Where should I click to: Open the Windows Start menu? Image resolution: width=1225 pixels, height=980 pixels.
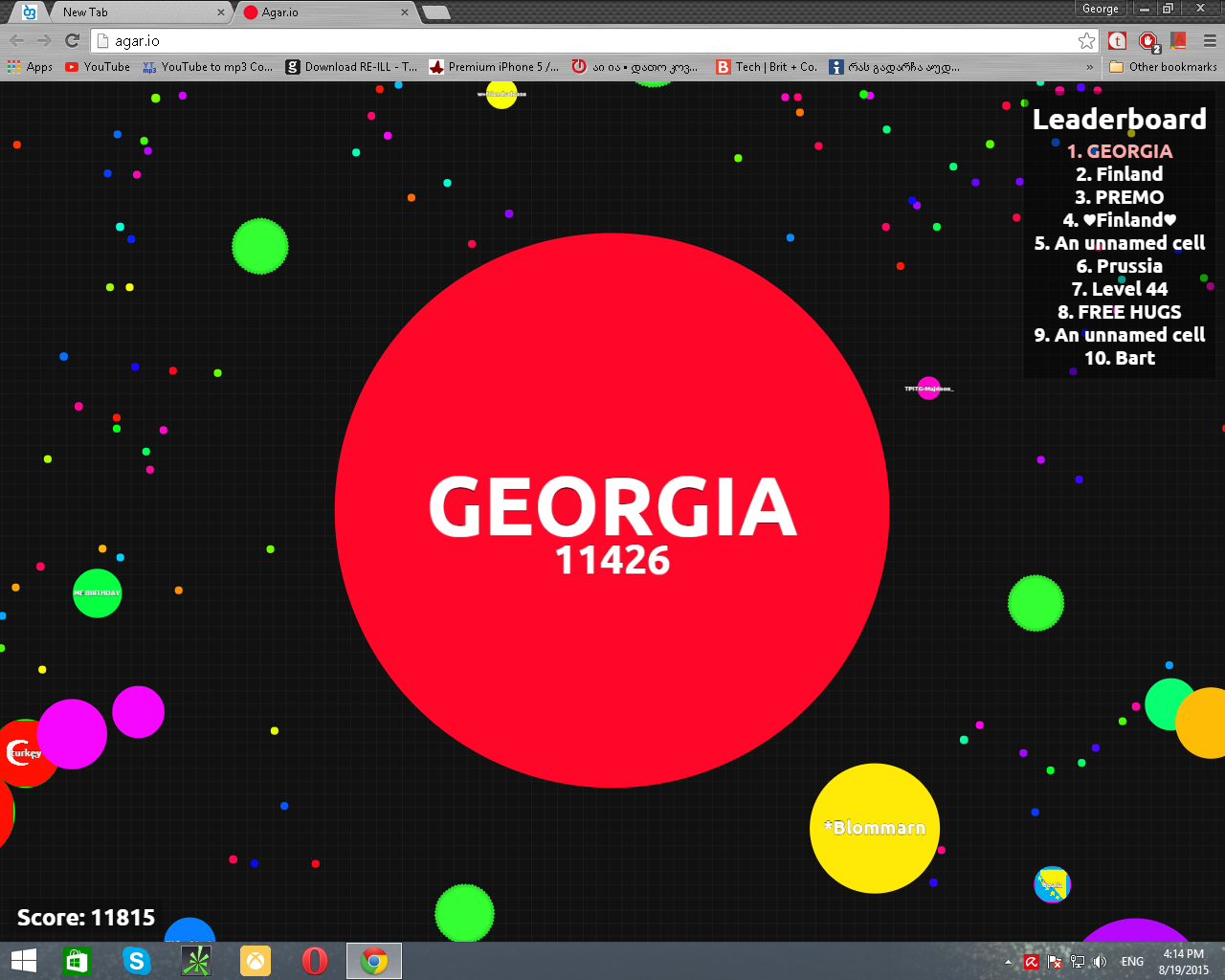24,961
